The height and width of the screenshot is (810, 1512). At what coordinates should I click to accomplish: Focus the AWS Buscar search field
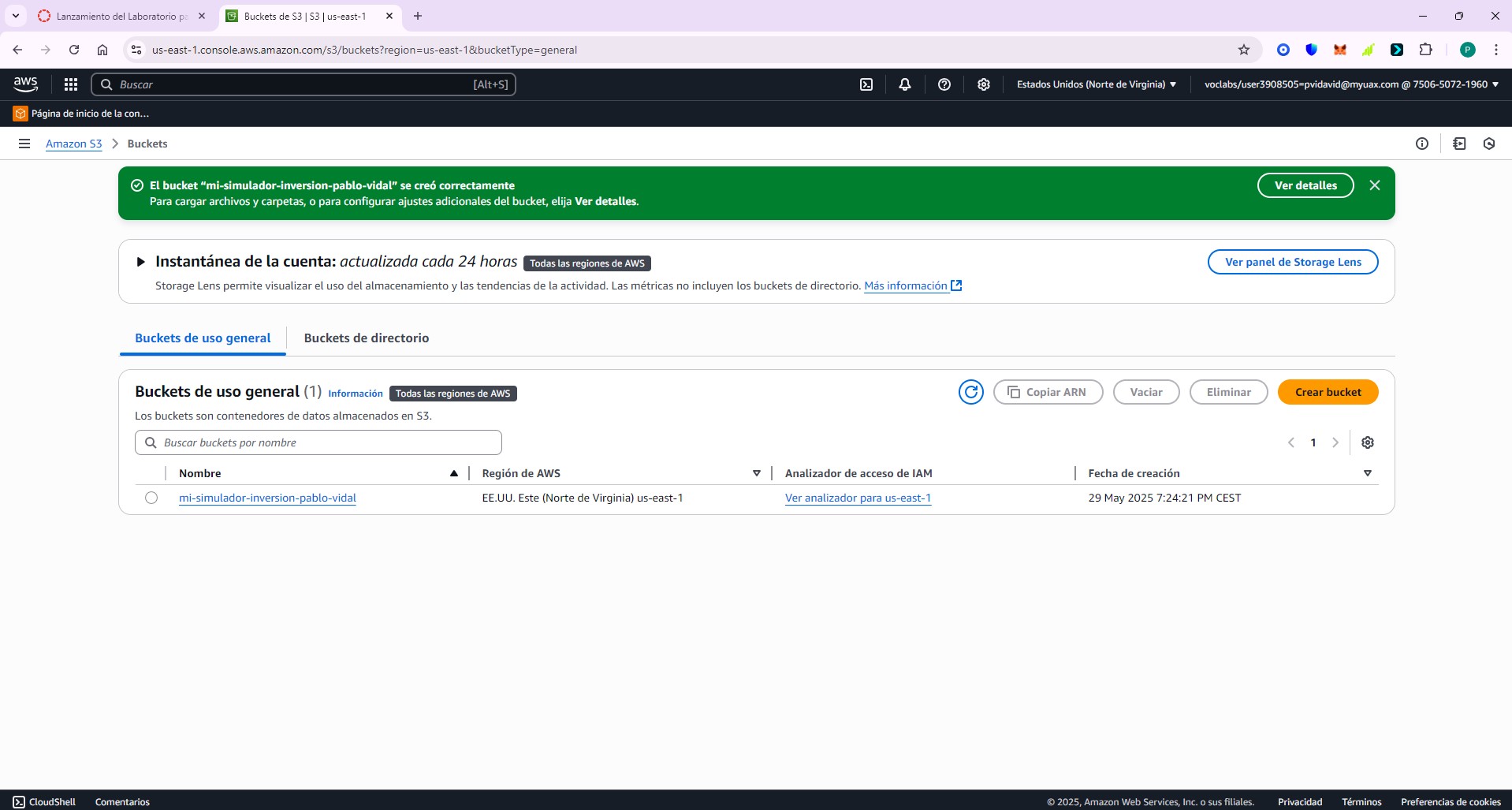(304, 84)
